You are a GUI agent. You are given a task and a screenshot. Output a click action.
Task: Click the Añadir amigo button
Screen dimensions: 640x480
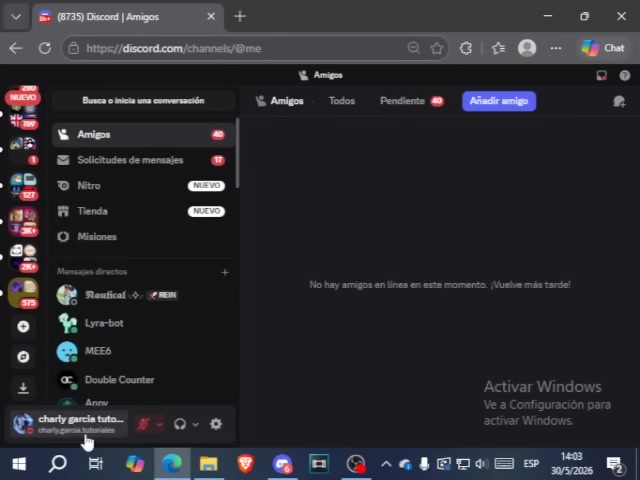coord(499,101)
